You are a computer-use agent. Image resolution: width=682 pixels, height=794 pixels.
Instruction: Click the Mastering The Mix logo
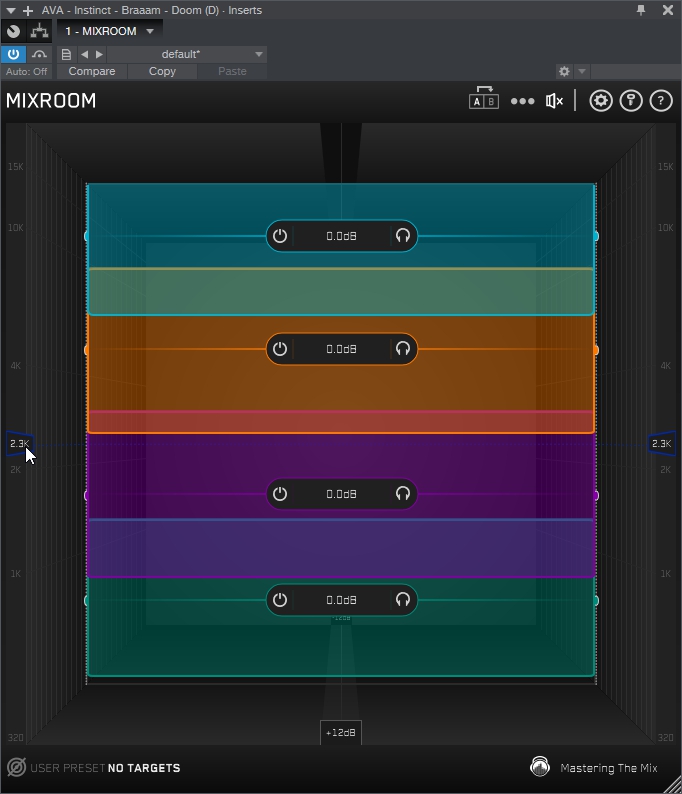click(540, 767)
